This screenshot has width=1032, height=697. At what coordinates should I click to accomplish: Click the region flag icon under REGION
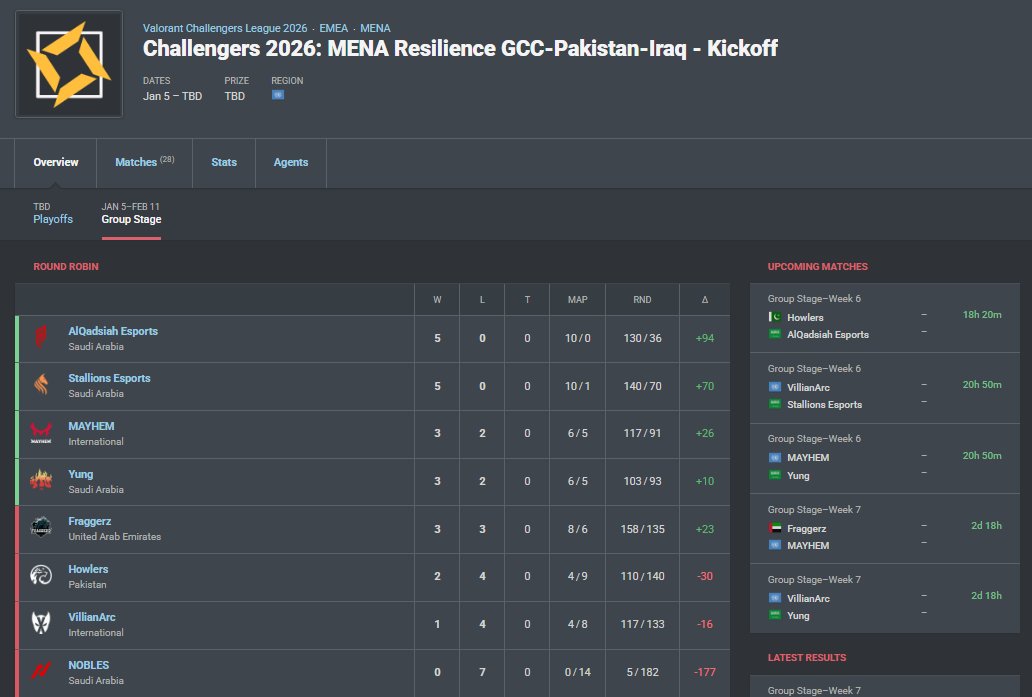tap(278, 95)
